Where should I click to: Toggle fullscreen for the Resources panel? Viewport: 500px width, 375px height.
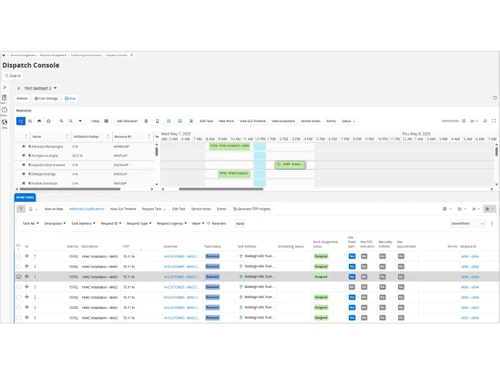[494, 121]
